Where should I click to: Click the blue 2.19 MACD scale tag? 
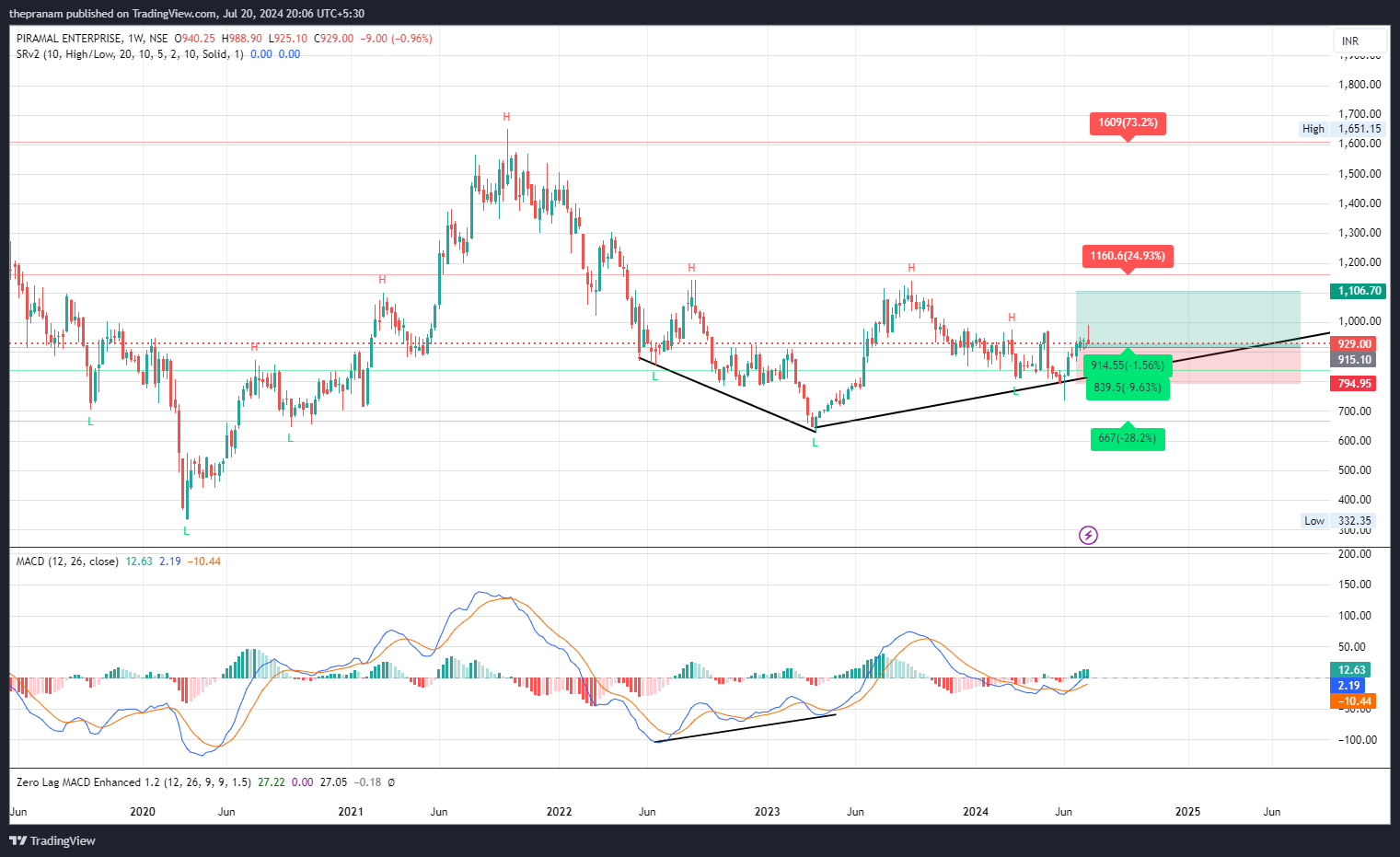click(x=1348, y=686)
